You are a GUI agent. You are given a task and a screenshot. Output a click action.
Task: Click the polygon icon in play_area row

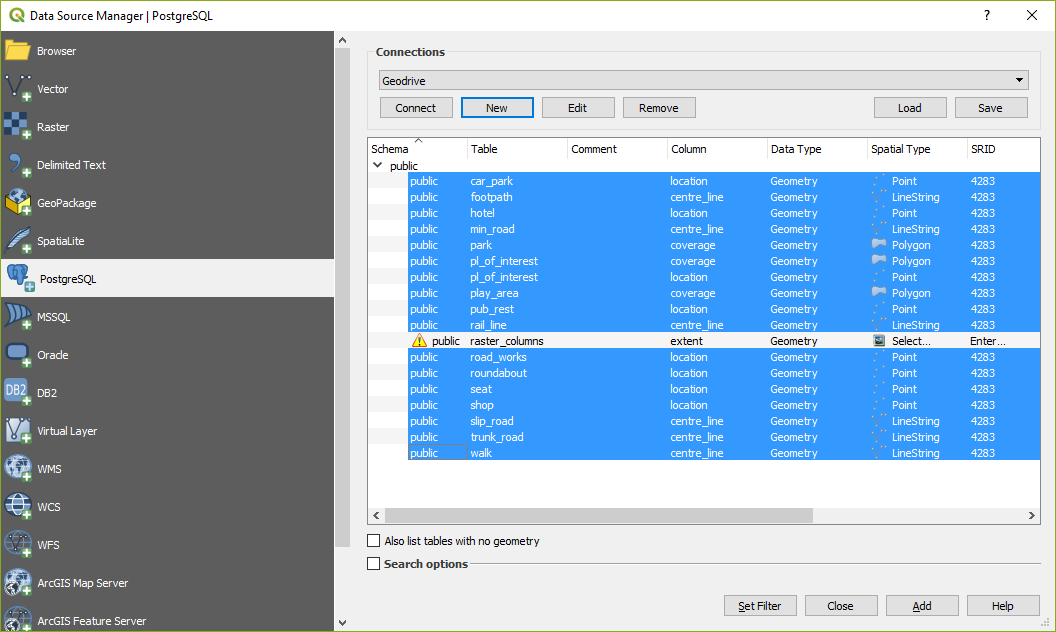[879, 292]
